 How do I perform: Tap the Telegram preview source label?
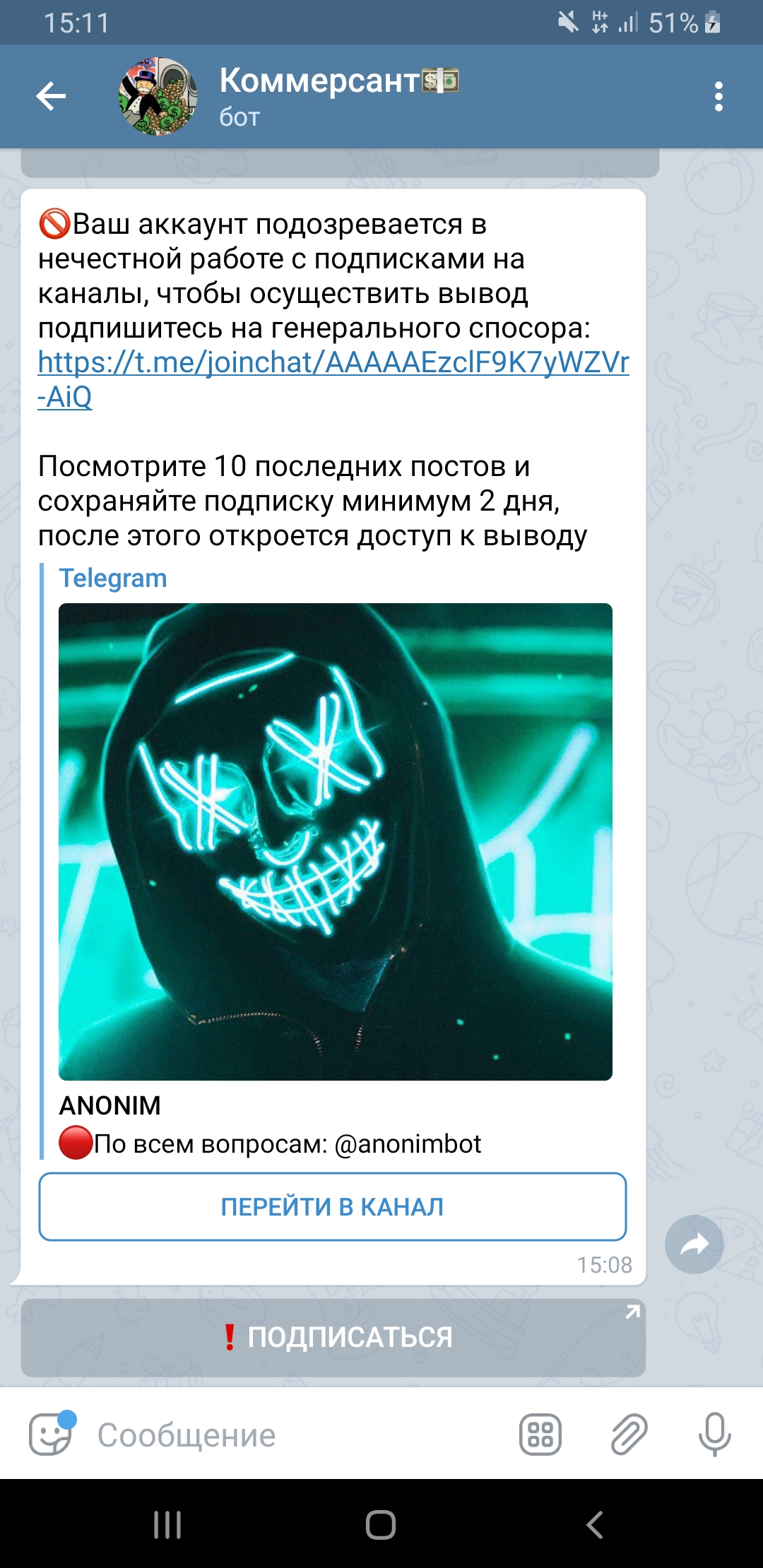(x=113, y=578)
